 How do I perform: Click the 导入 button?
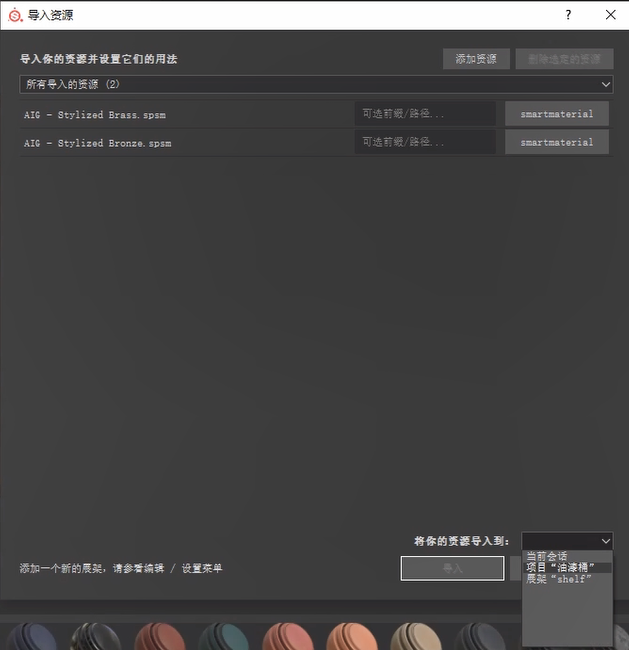coord(452,568)
